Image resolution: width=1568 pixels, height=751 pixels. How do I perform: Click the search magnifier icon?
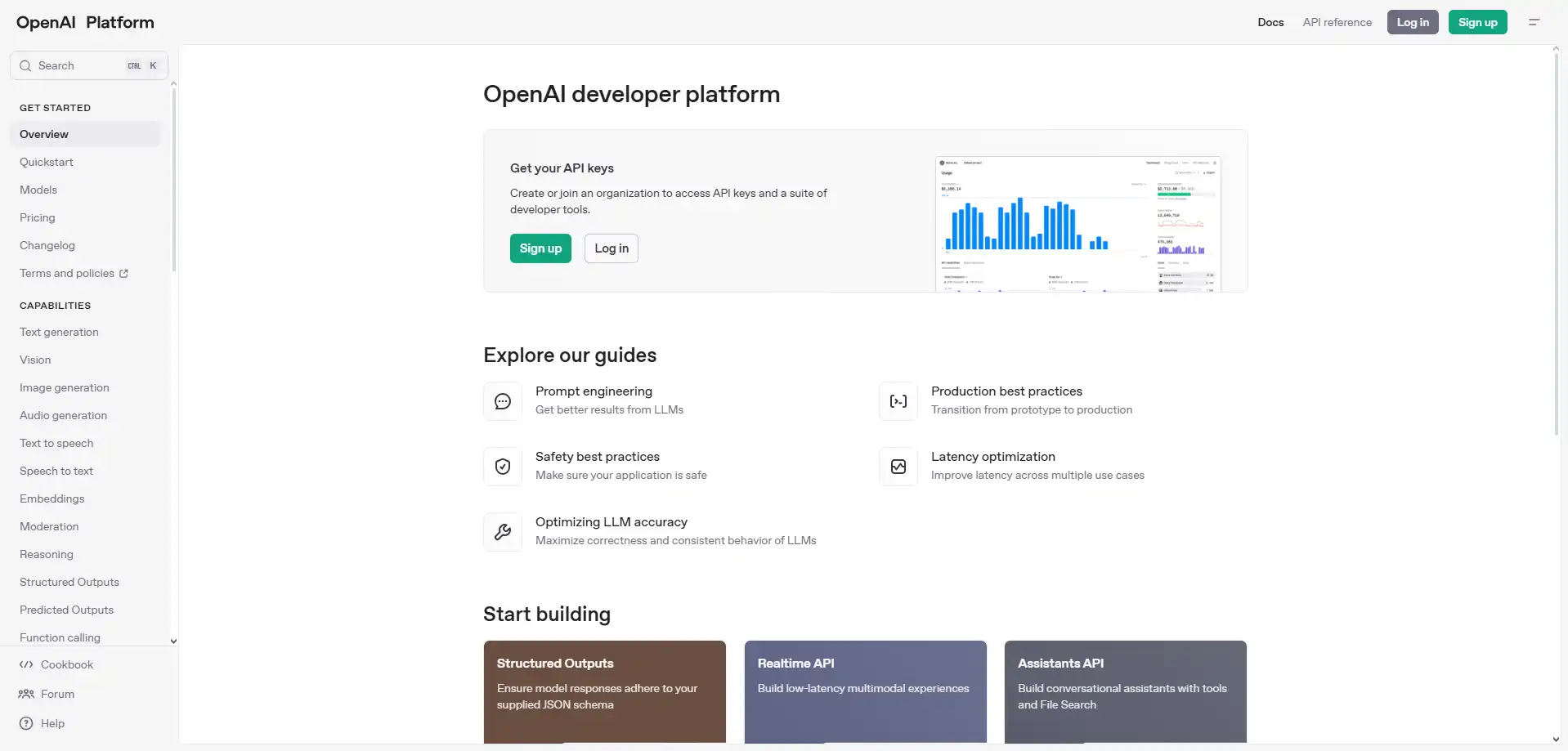tap(25, 66)
